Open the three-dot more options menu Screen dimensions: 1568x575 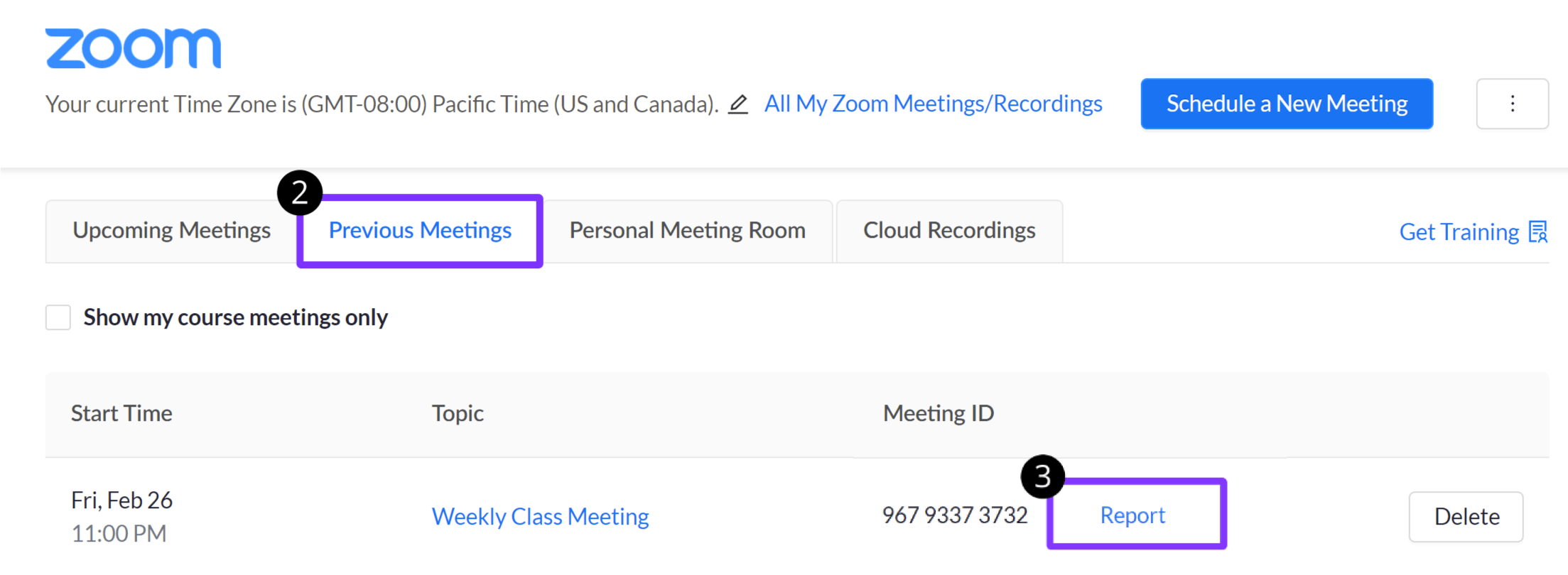point(1512,104)
